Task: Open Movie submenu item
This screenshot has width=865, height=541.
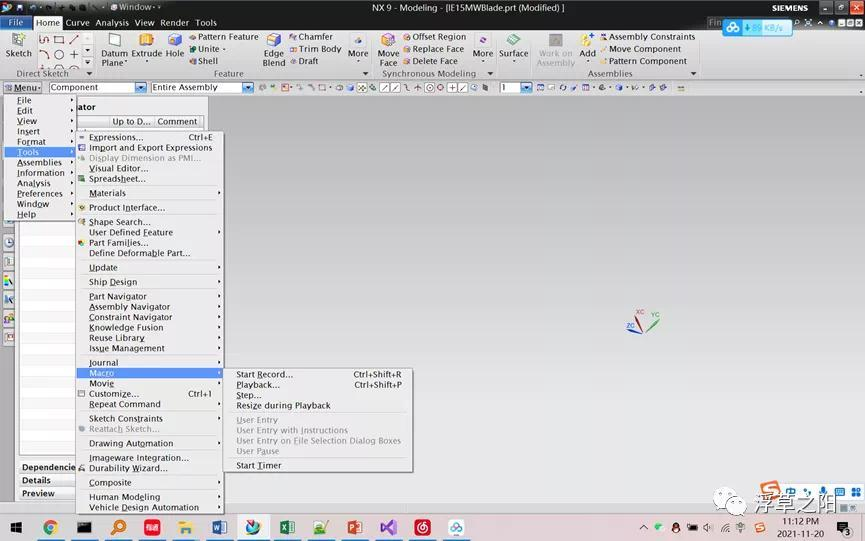Action: 149,383
